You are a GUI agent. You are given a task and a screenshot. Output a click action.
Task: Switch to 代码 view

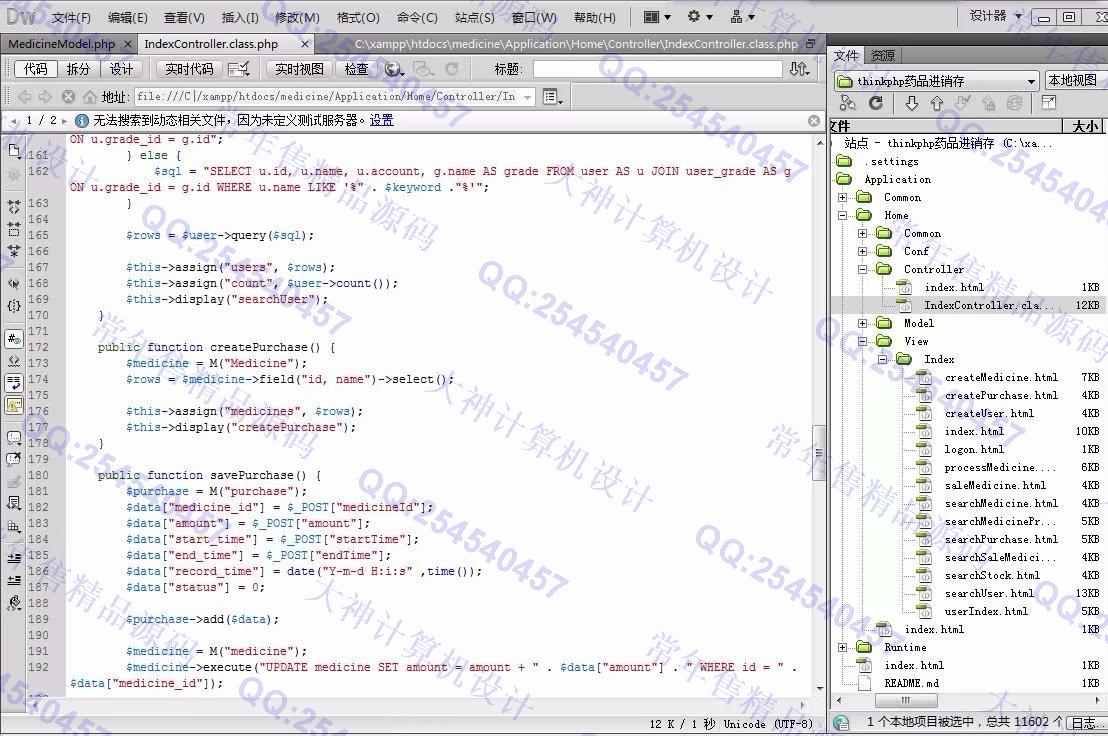click(x=35, y=69)
